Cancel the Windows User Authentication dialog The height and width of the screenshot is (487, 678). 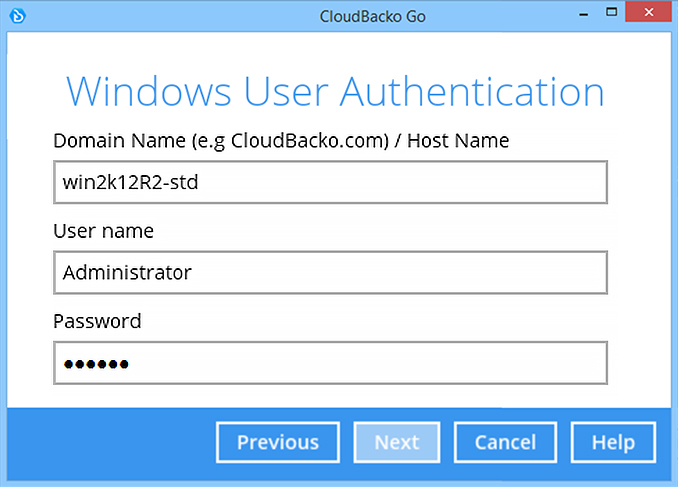coord(505,442)
